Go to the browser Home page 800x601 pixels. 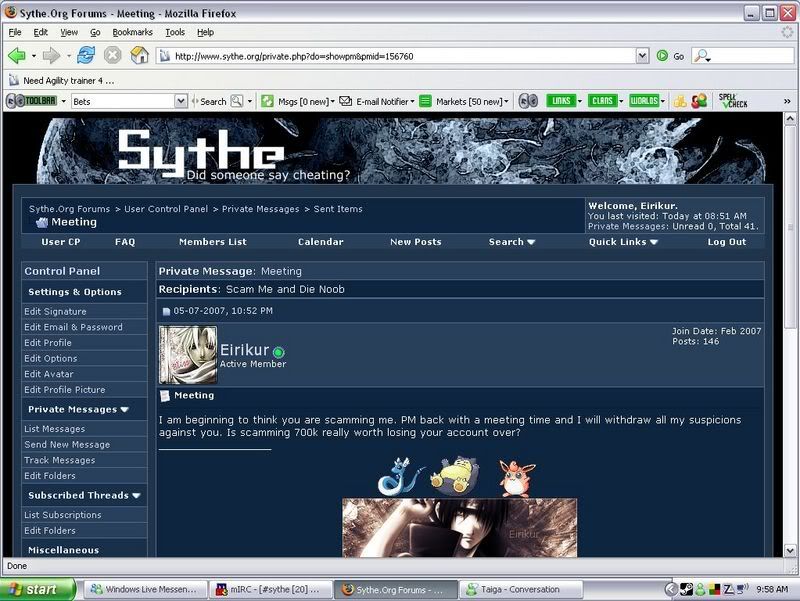139,55
